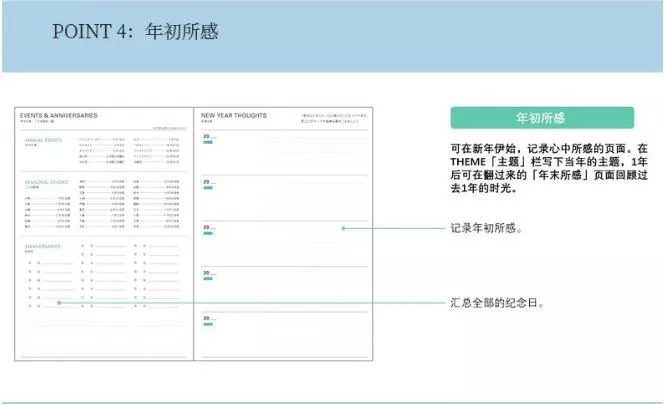Viewport: 664px width, 404px height.
Task: Click the NEW YEAR THOUGHTS page heading
Action: point(234,115)
